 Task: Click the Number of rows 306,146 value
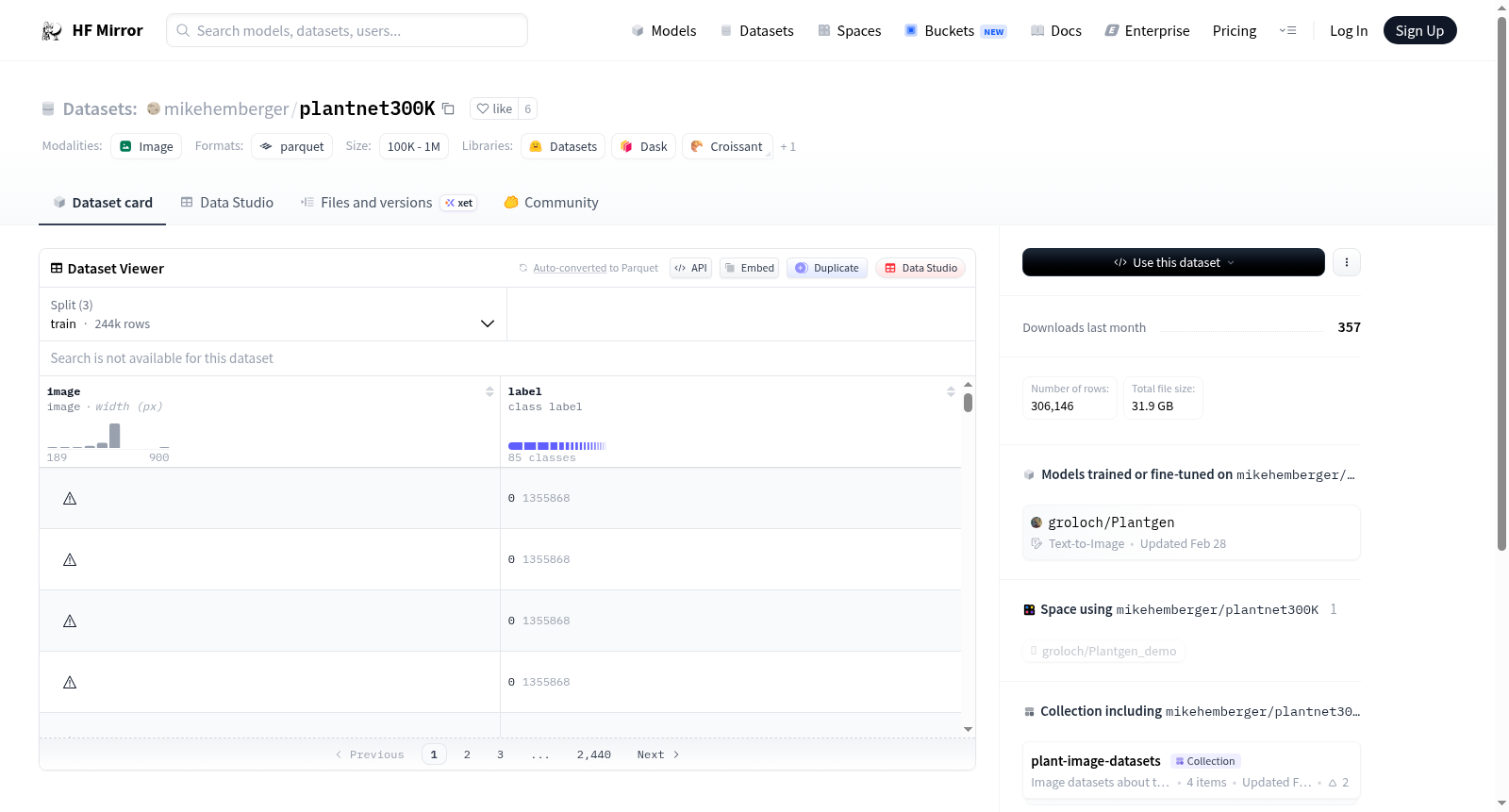coord(1053,406)
